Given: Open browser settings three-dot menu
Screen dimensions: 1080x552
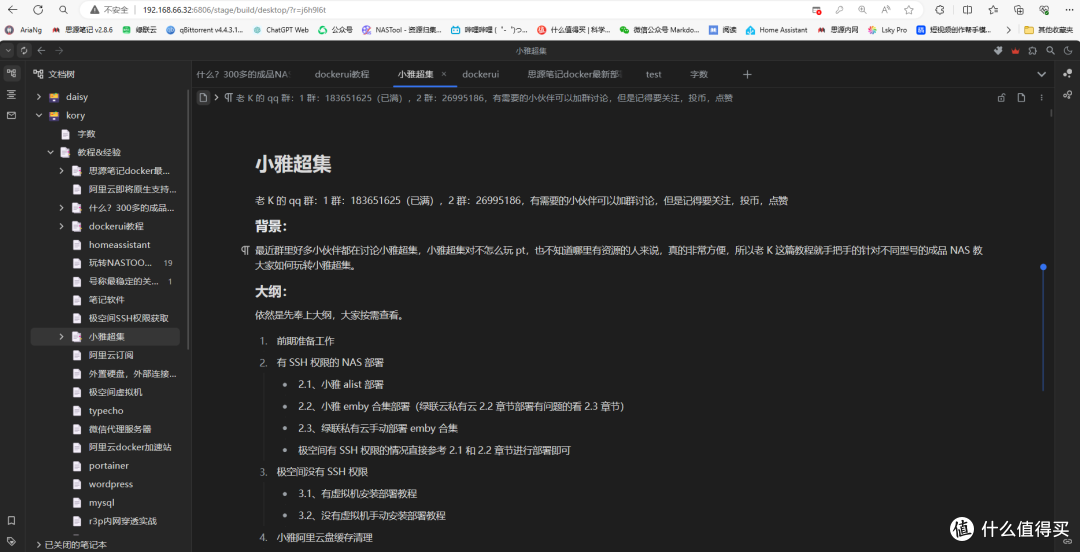Looking at the screenshot, I should (1068, 10).
